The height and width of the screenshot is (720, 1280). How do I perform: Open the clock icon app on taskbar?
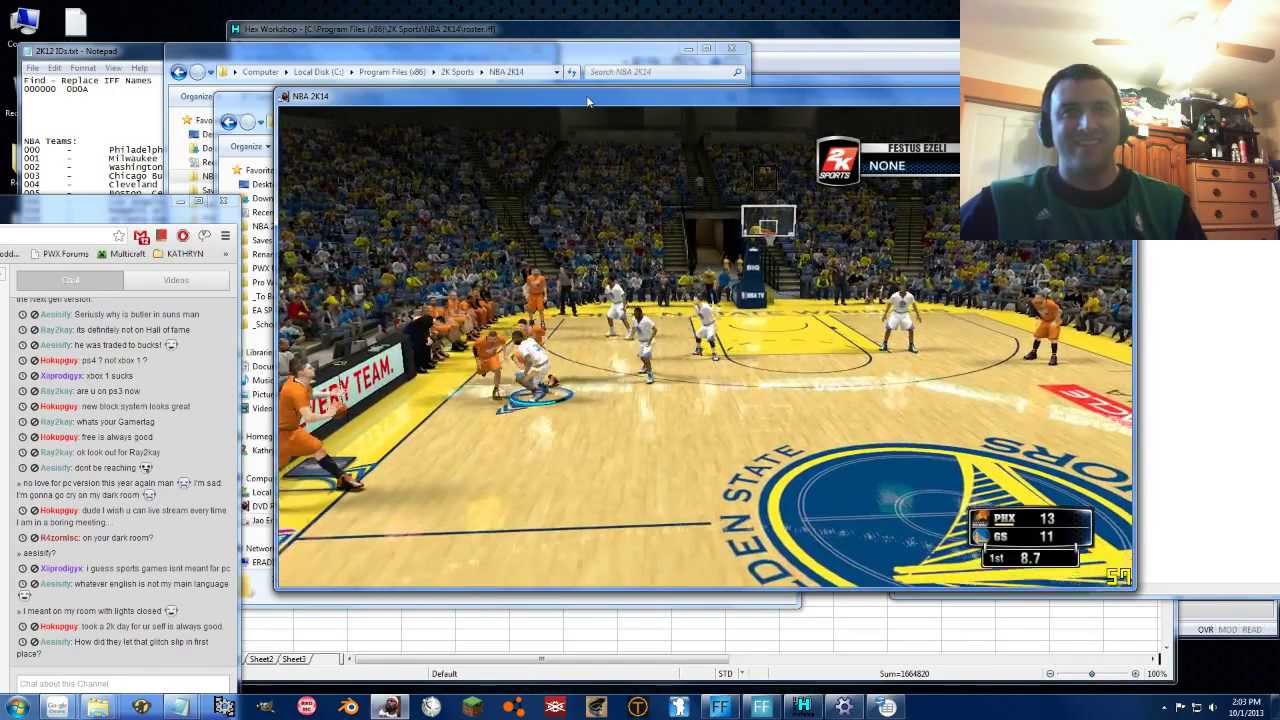coord(431,708)
